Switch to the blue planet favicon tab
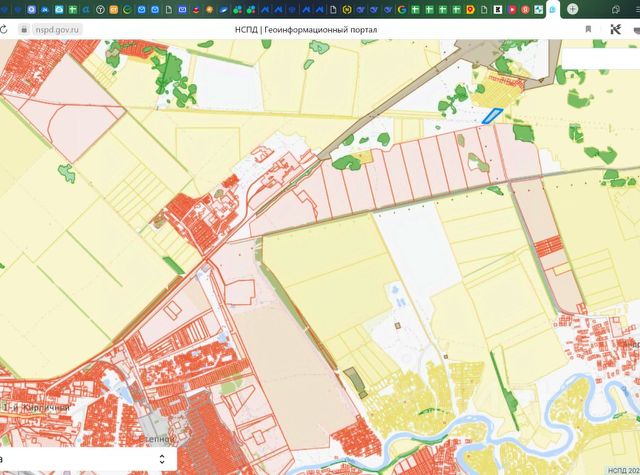 point(223,9)
